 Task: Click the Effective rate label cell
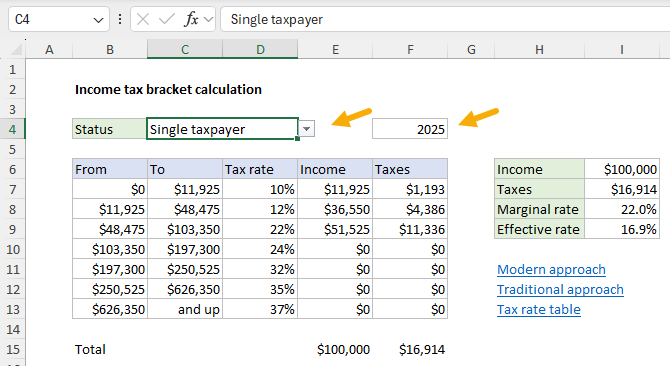[x=539, y=229]
